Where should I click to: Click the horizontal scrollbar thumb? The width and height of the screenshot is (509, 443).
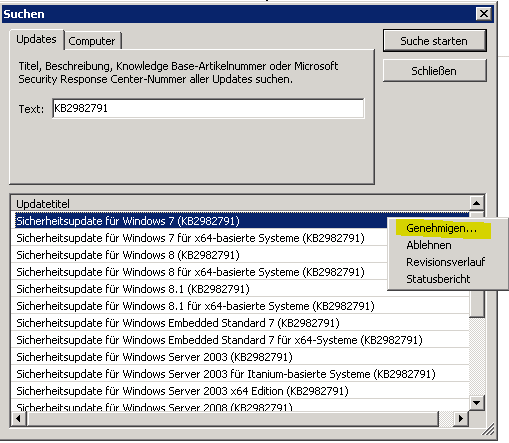click(x=232, y=418)
